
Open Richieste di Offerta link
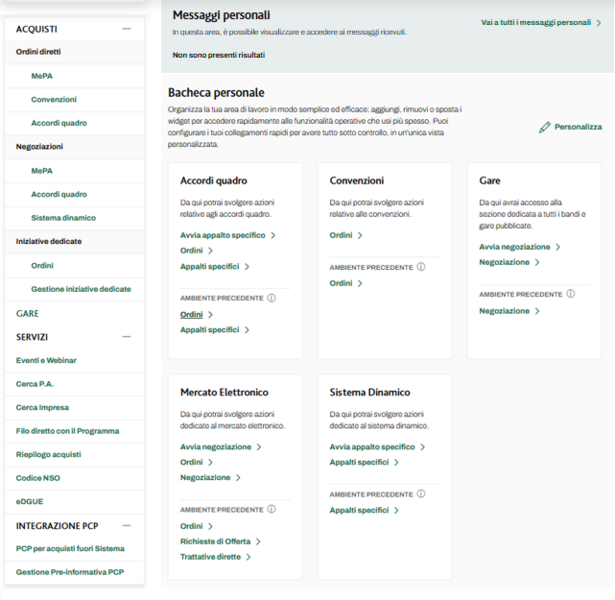pyautogui.click(x=216, y=541)
